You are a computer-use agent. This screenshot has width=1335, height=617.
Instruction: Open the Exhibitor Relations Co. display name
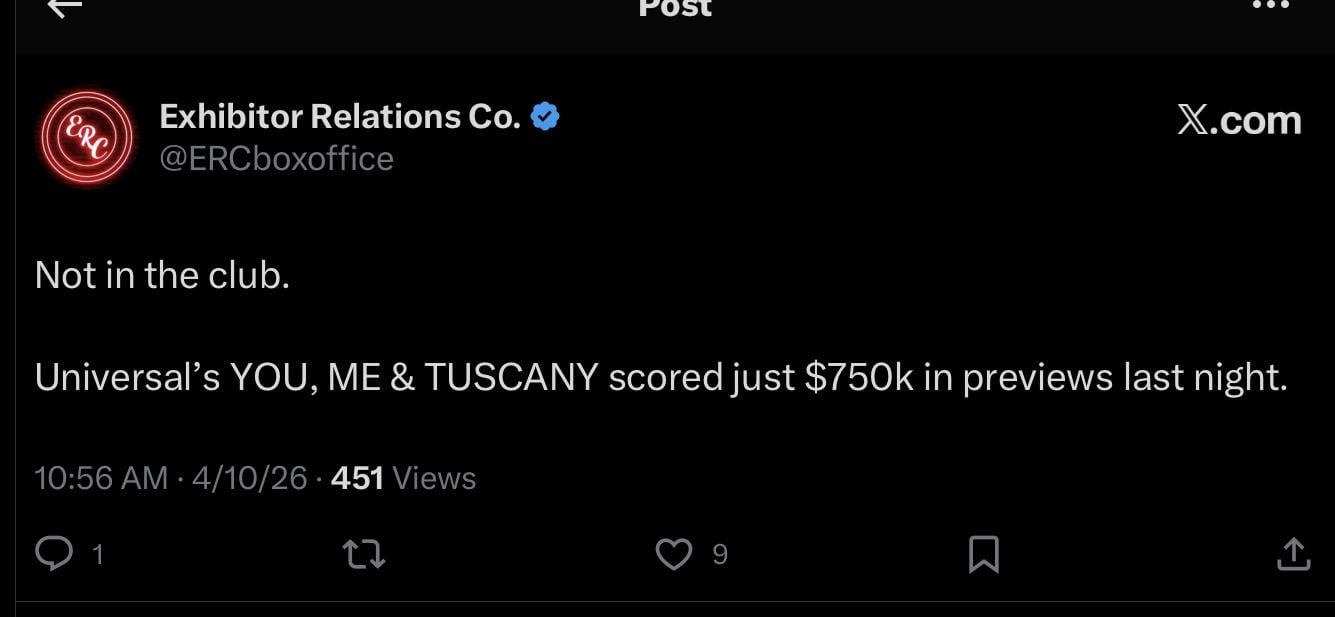pyautogui.click(x=340, y=117)
